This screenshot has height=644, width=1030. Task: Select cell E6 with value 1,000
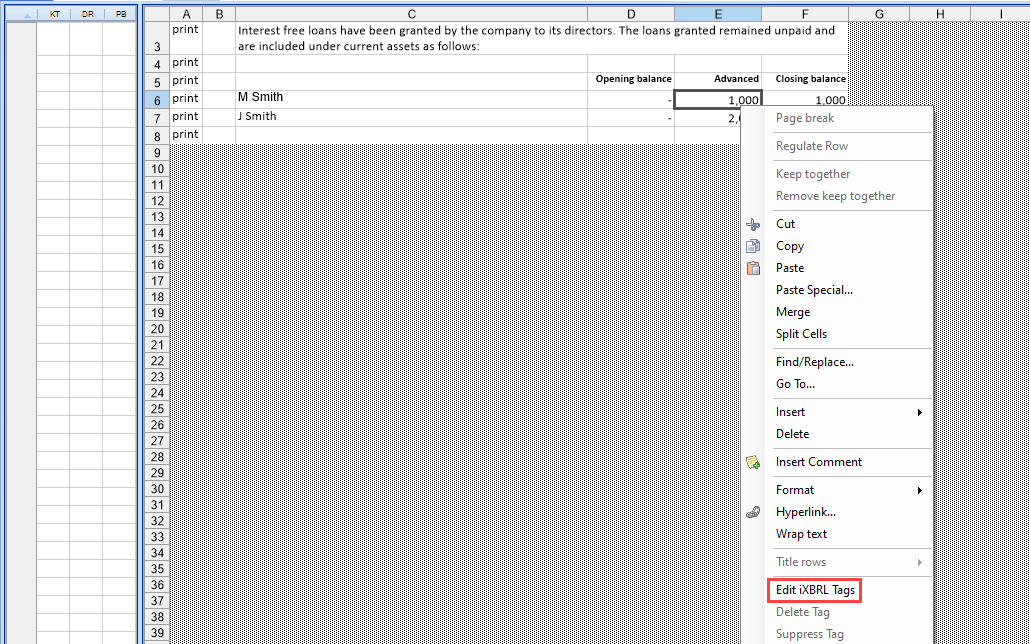click(x=718, y=99)
